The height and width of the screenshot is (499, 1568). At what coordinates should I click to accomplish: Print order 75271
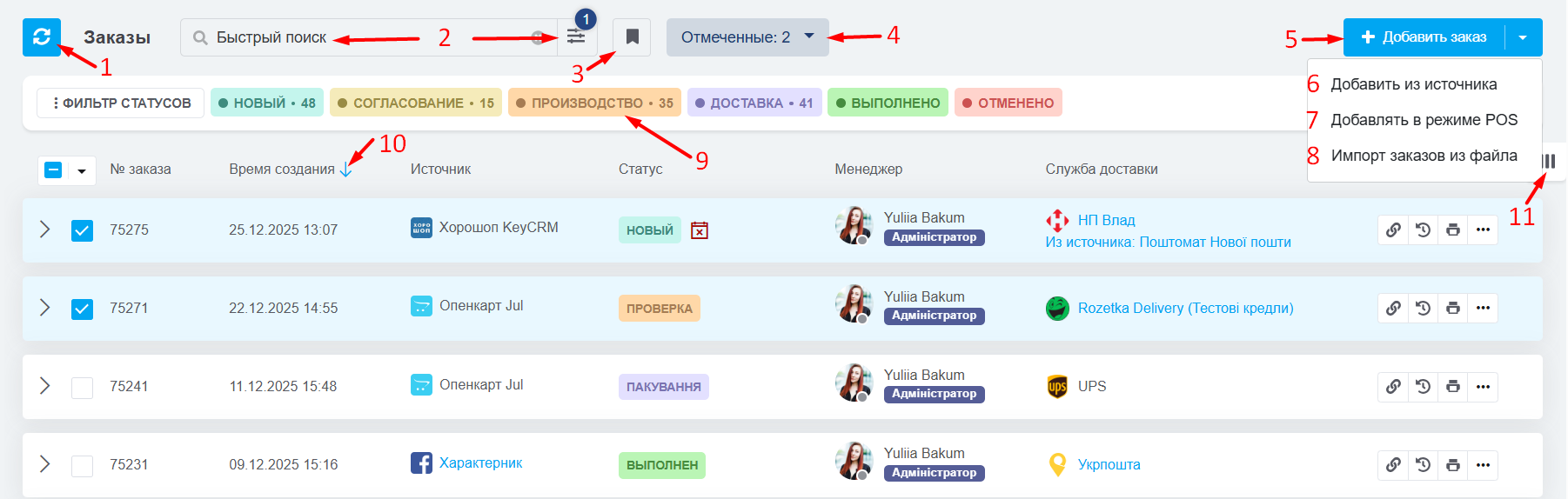click(1452, 308)
